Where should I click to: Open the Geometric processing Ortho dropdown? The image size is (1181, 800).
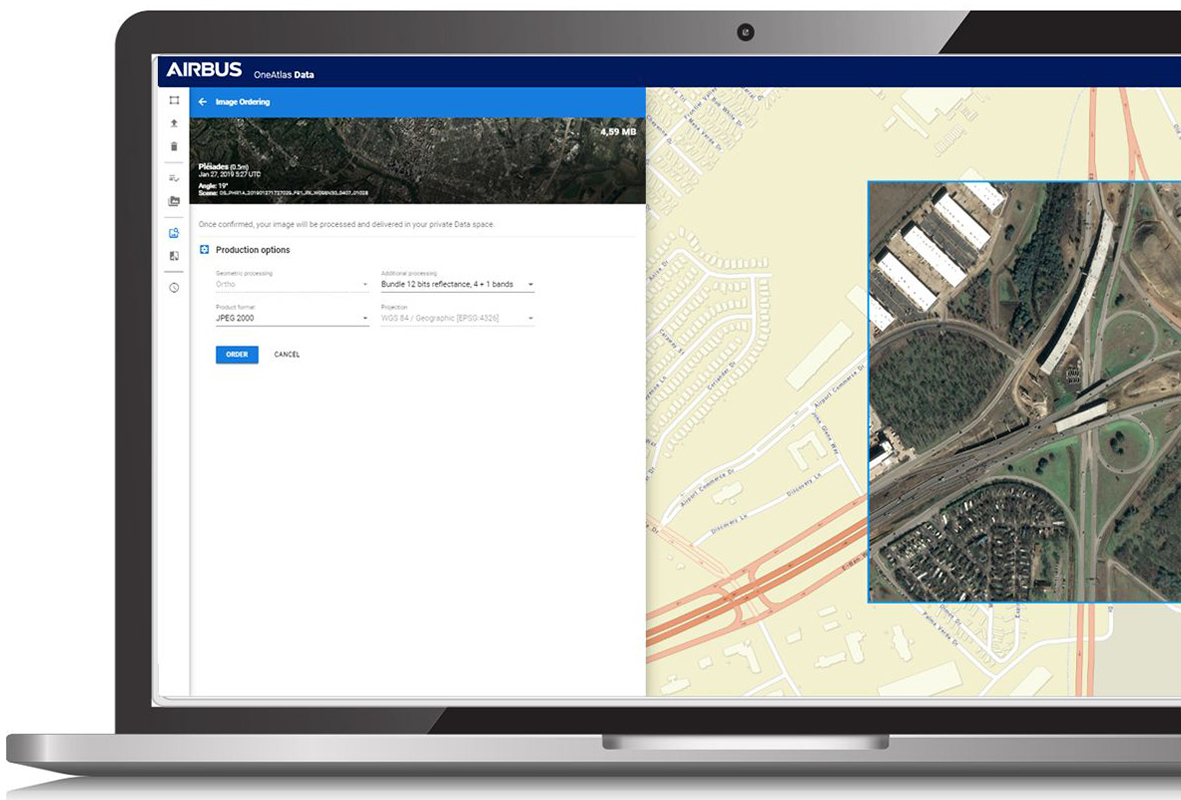[x=292, y=285]
